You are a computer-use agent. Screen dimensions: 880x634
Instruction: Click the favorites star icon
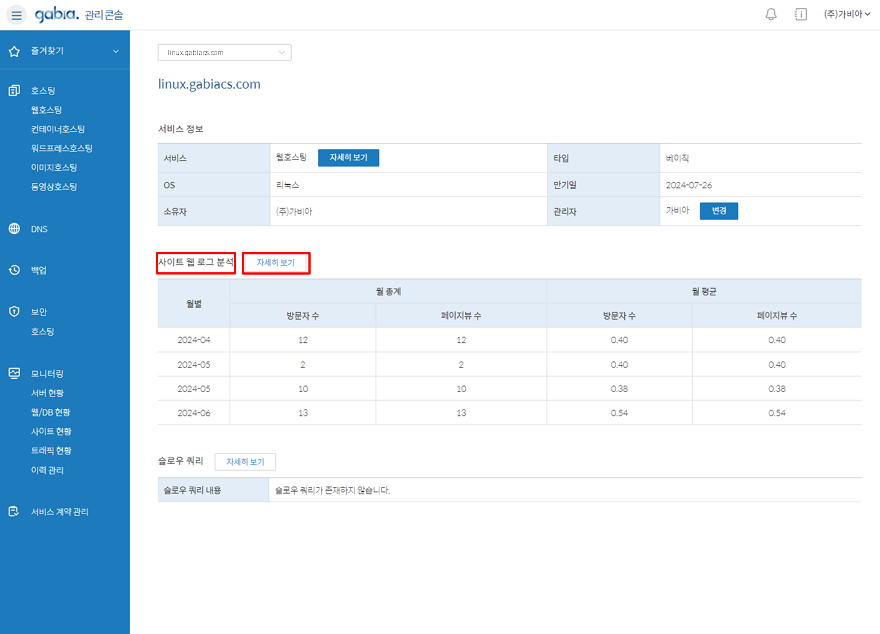click(x=14, y=52)
